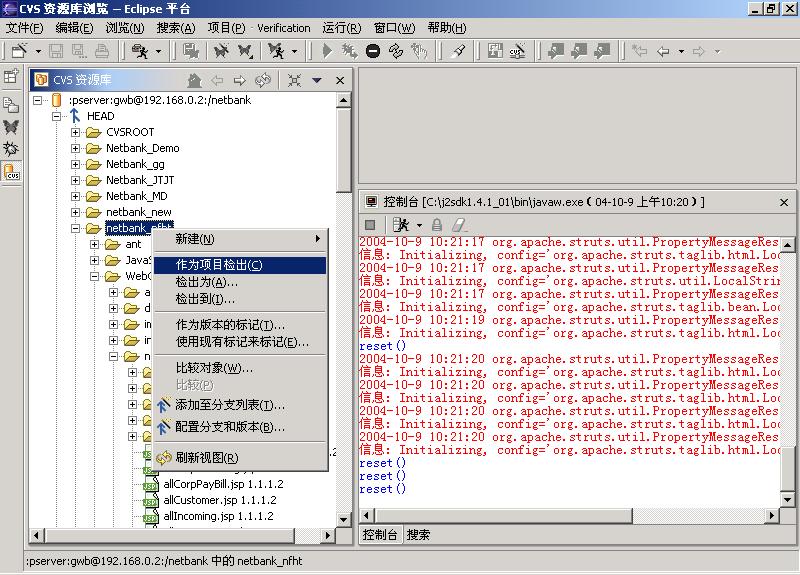Image resolution: width=800 pixels, height=575 pixels.
Task: Expand the Netbank_Demo folder
Action: coord(76,148)
